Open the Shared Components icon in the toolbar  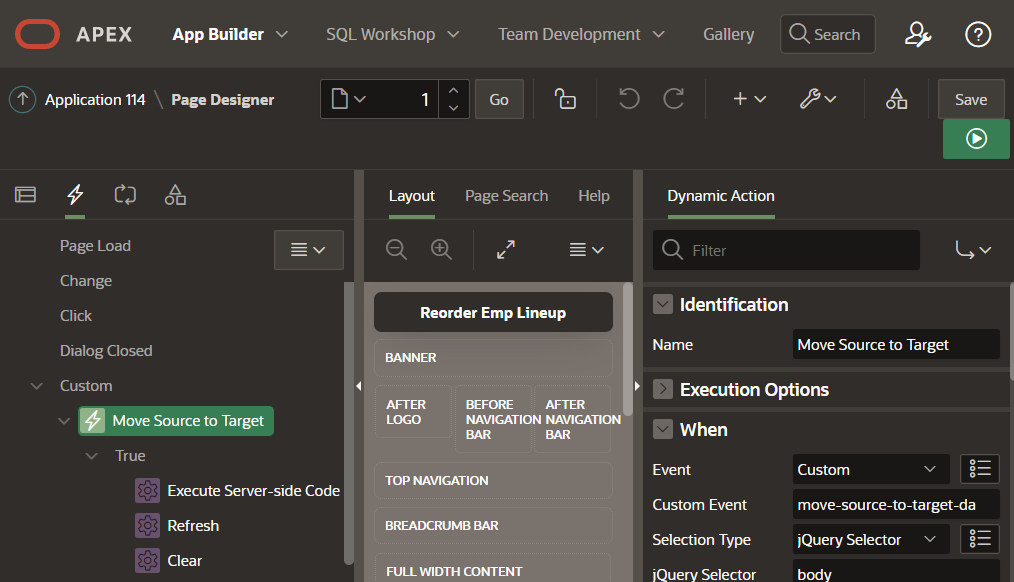pos(896,99)
